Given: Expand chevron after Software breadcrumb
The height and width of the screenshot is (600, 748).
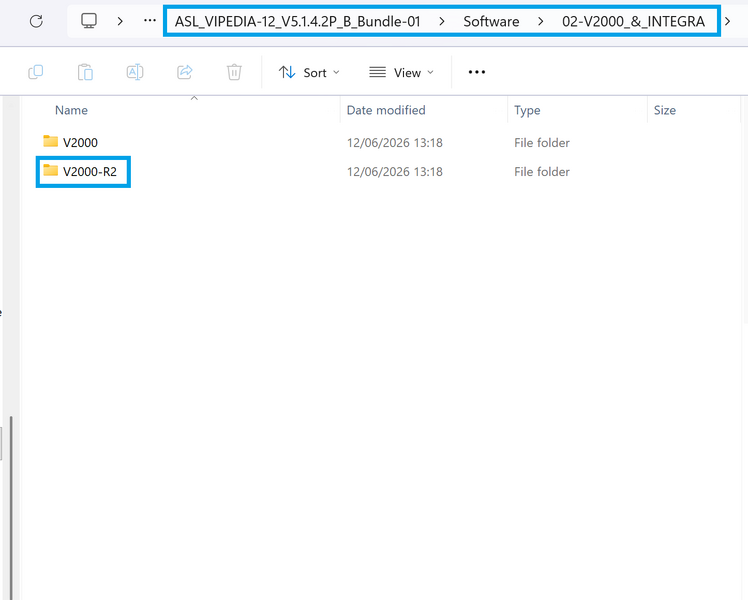Looking at the screenshot, I should point(540,21).
